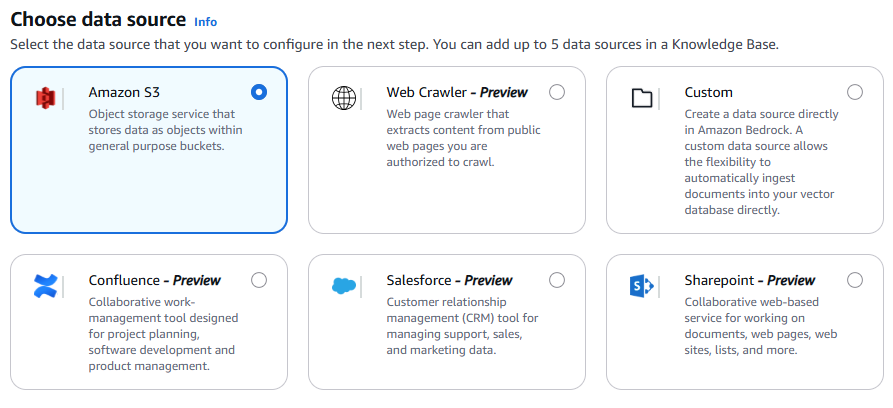The height and width of the screenshot is (408, 893).
Task: Open the Info link beside the heading
Action: (205, 21)
